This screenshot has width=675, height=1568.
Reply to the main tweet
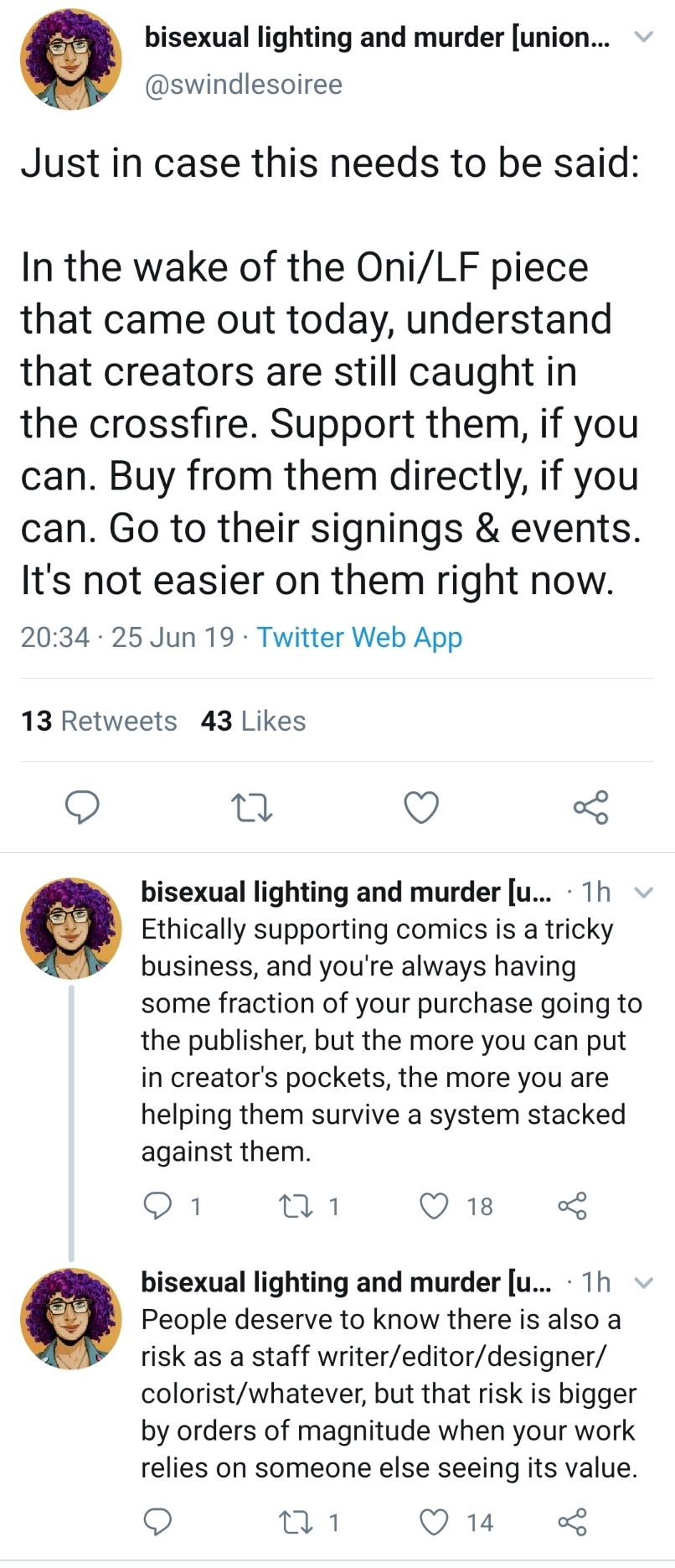click(x=83, y=807)
